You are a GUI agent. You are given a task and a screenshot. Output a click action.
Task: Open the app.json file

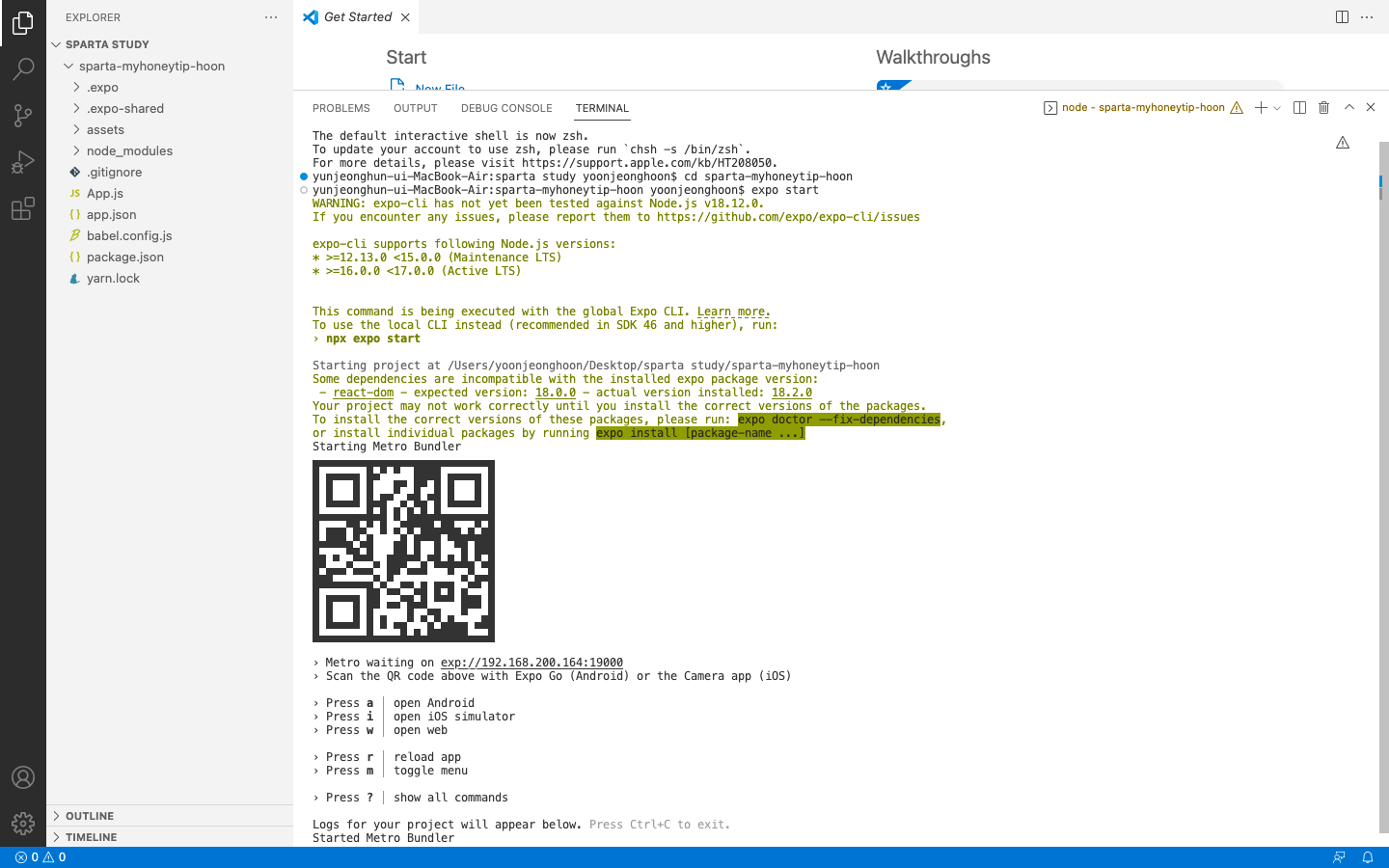[170, 215]
